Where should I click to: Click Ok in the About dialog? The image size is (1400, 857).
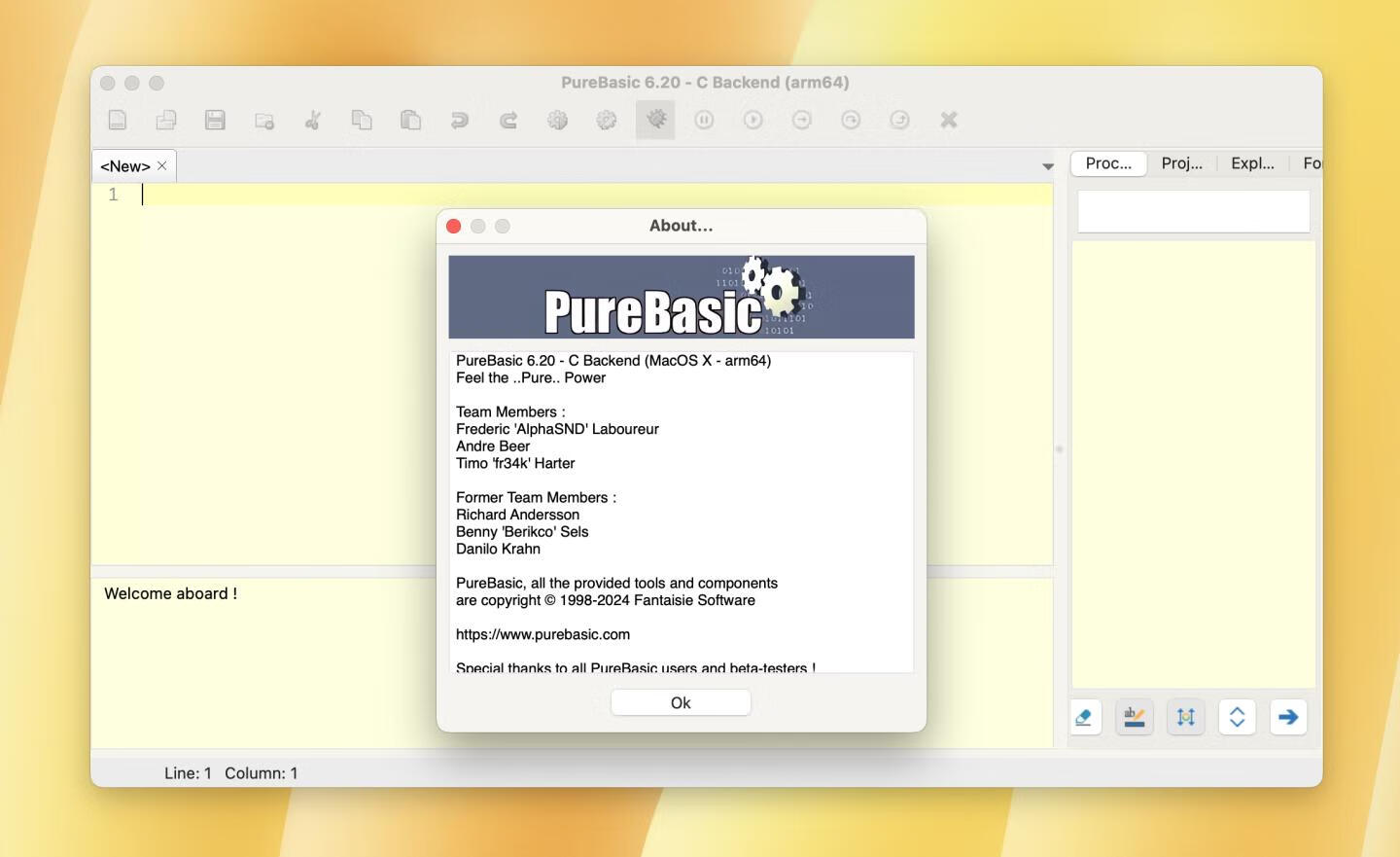681,702
